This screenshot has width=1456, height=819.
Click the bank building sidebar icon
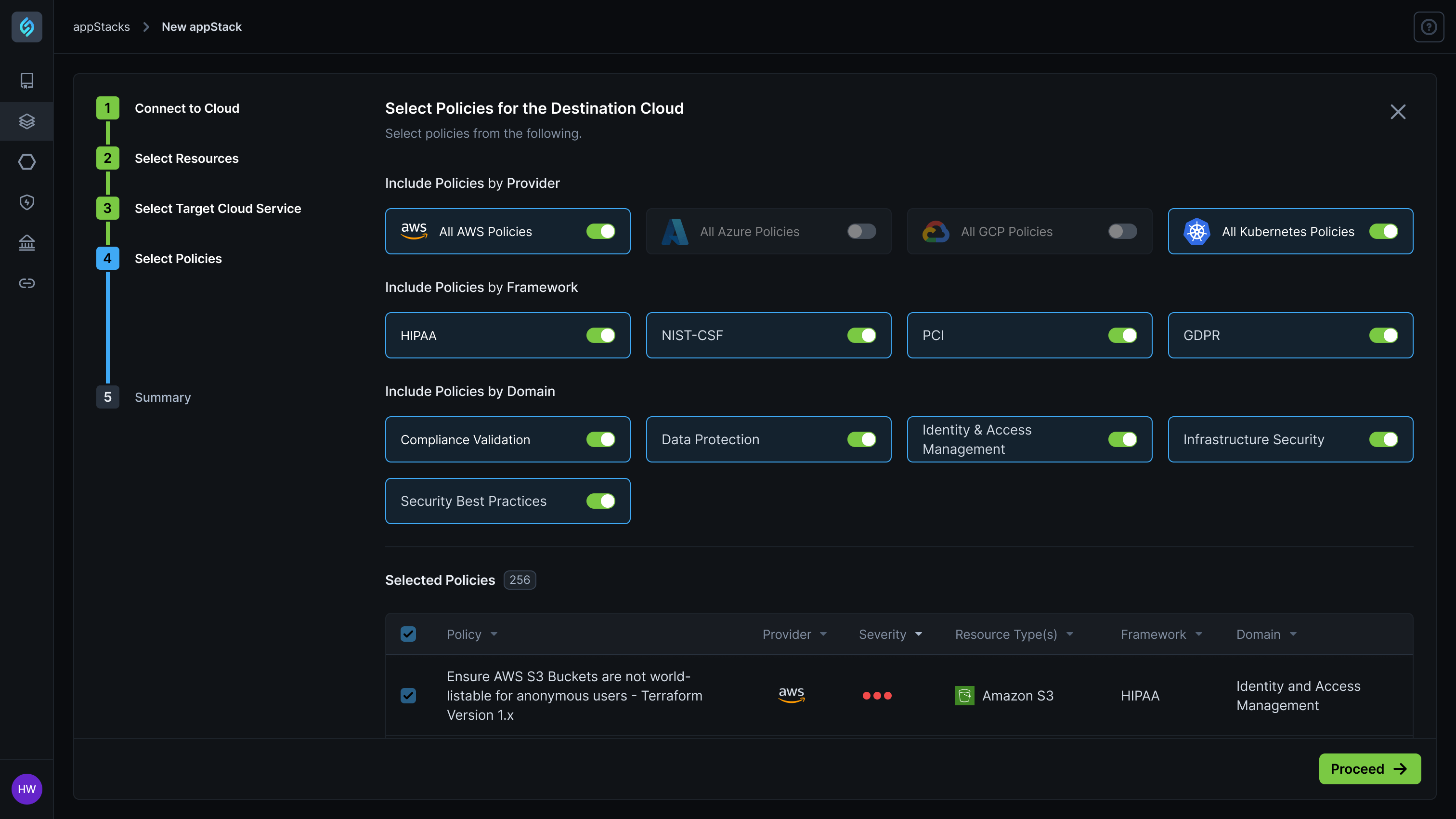pyautogui.click(x=26, y=243)
